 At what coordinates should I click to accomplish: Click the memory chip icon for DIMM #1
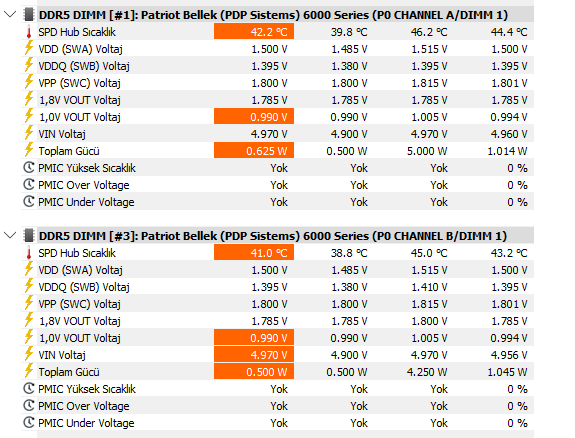tap(29, 15)
